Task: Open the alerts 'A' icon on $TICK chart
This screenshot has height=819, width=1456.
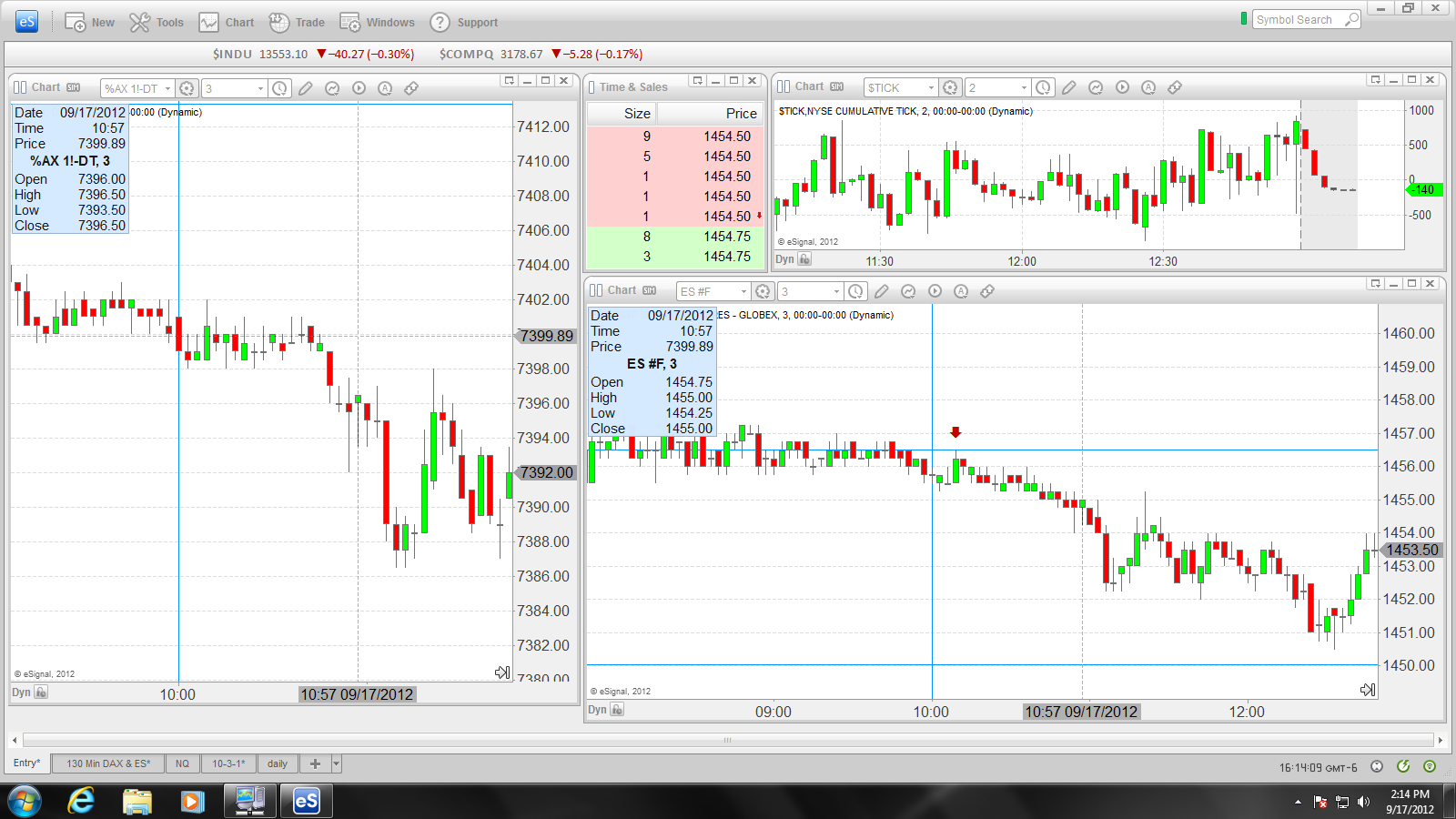Action: click(x=1148, y=87)
